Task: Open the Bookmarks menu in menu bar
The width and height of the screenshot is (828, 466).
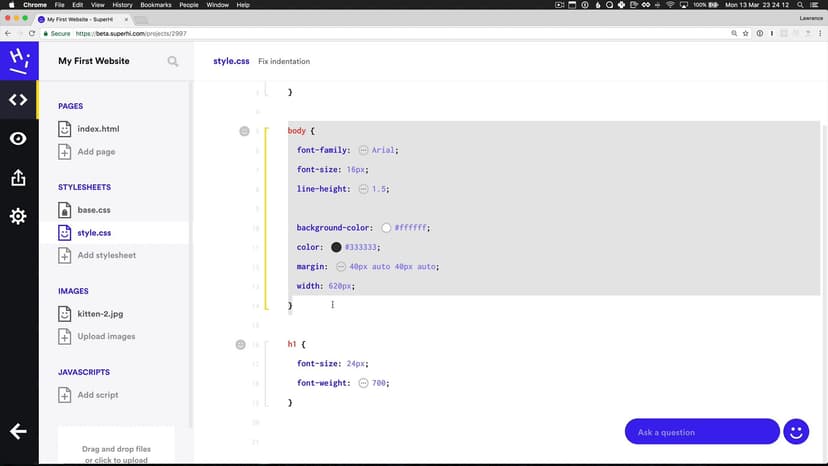Action: pyautogui.click(x=155, y=5)
